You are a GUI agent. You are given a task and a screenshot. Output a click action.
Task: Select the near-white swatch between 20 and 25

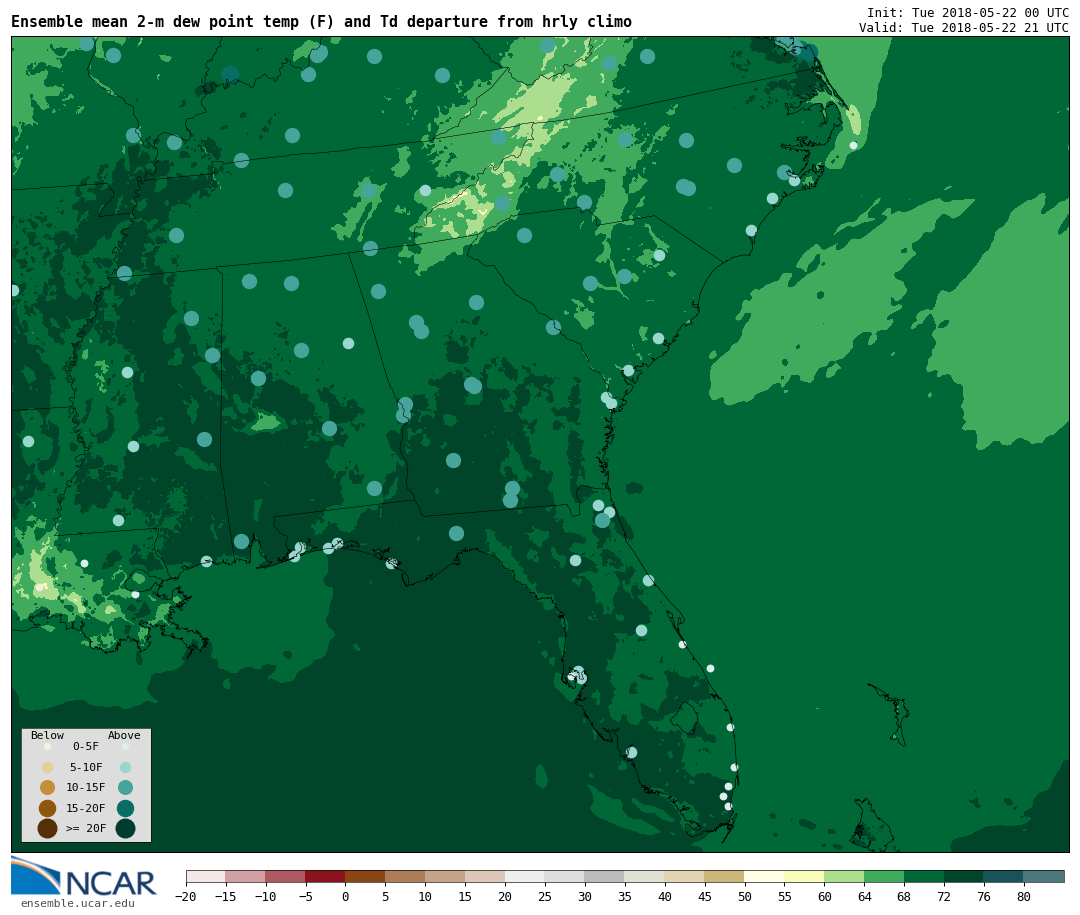(x=526, y=876)
